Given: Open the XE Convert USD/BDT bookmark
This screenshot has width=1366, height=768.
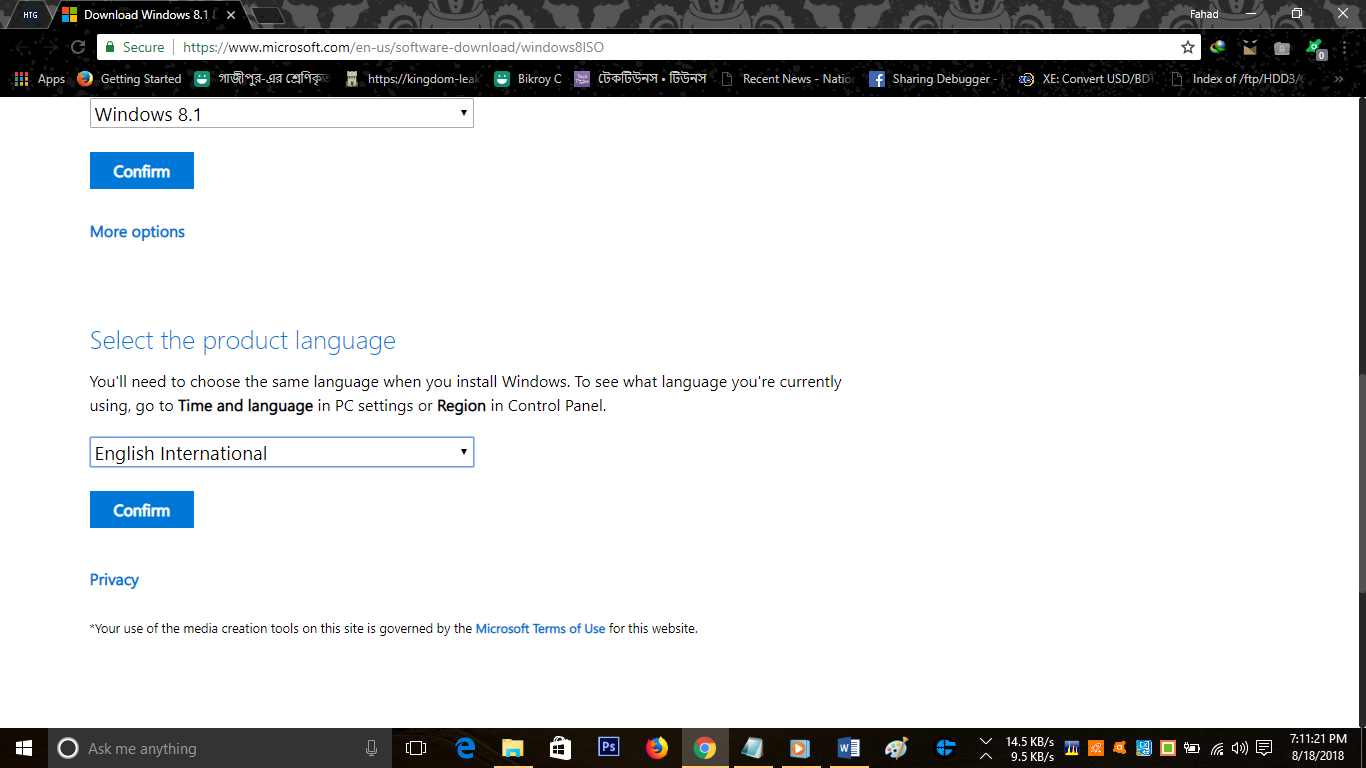Looking at the screenshot, I should 1086,79.
